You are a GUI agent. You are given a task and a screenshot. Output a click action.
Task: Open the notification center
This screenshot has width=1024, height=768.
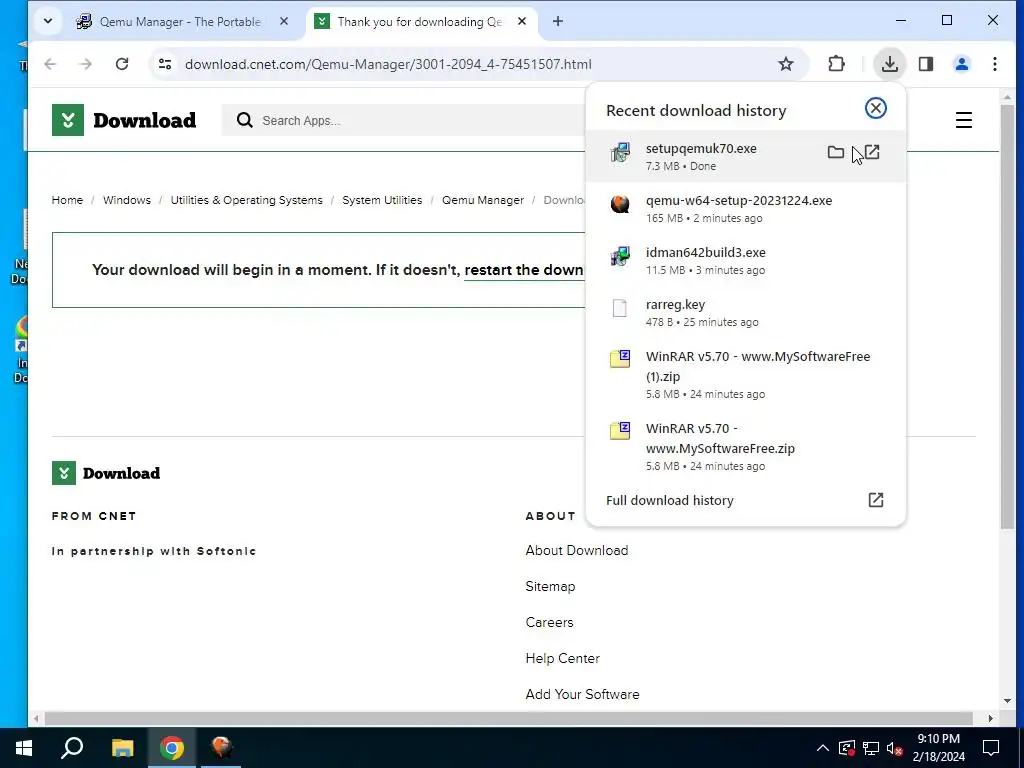pyautogui.click(x=991, y=748)
